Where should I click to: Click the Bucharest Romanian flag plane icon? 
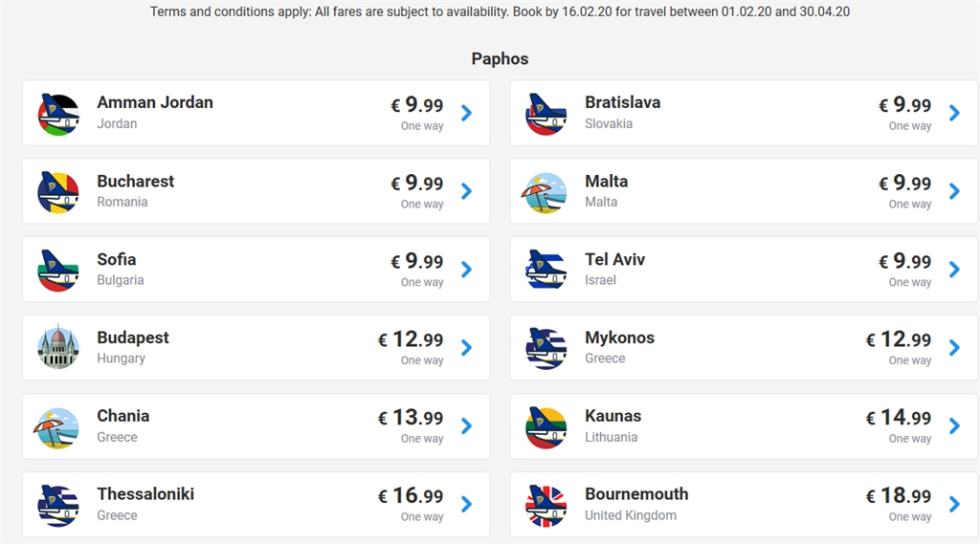[58, 193]
